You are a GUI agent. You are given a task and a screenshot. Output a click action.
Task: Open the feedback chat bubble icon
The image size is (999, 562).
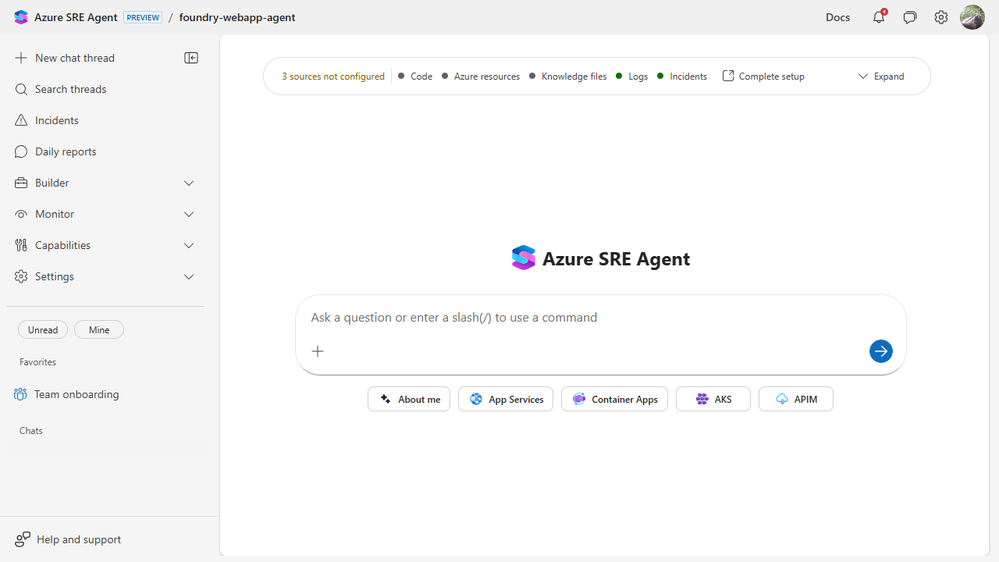pyautogui.click(x=910, y=17)
